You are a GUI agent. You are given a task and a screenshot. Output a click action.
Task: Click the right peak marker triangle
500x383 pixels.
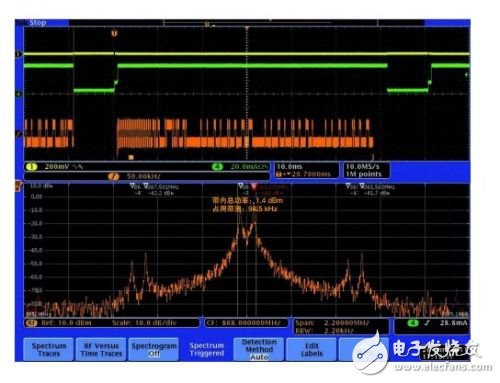click(362, 185)
